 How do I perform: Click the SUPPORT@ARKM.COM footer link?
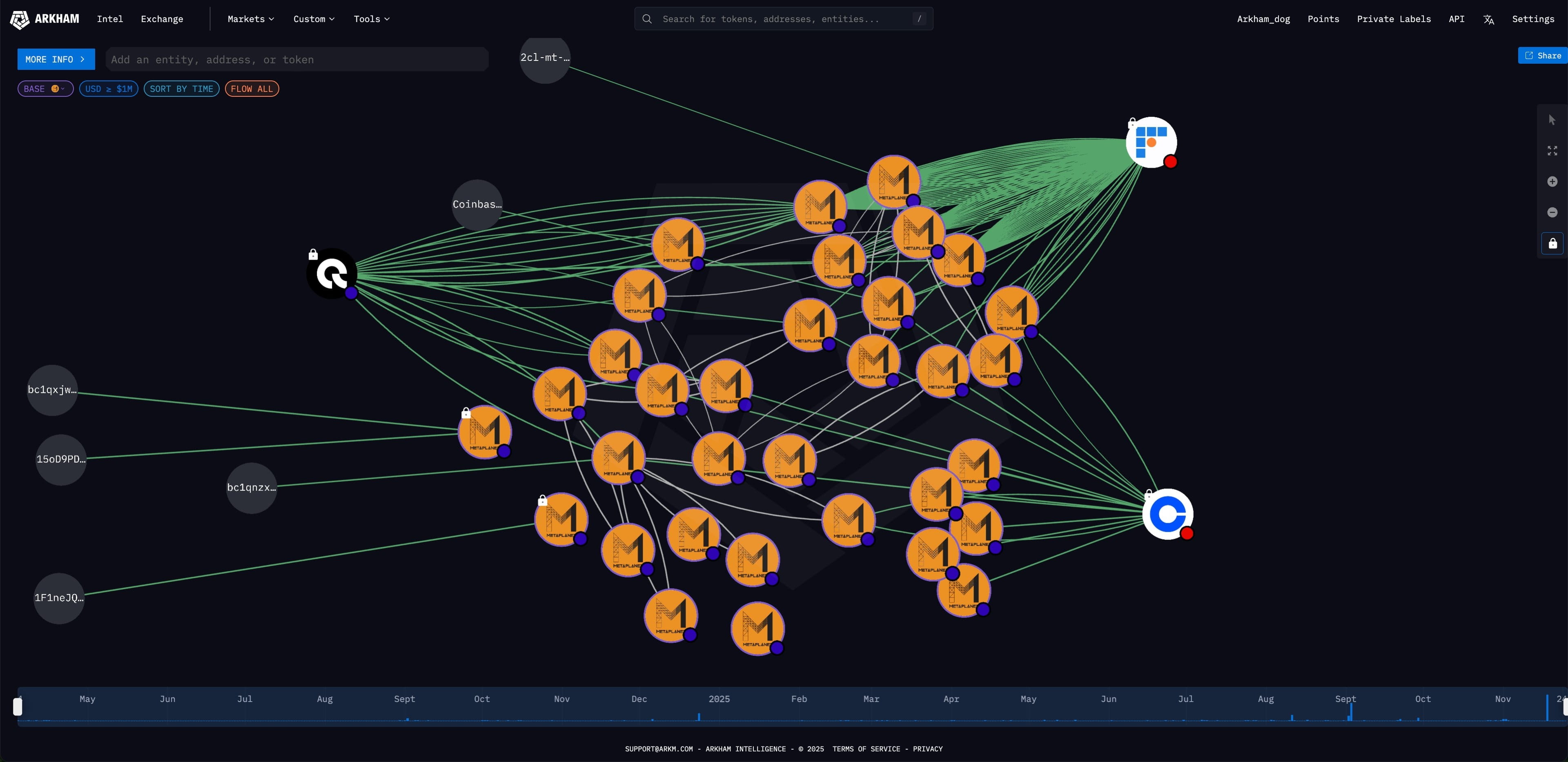pyautogui.click(x=659, y=749)
